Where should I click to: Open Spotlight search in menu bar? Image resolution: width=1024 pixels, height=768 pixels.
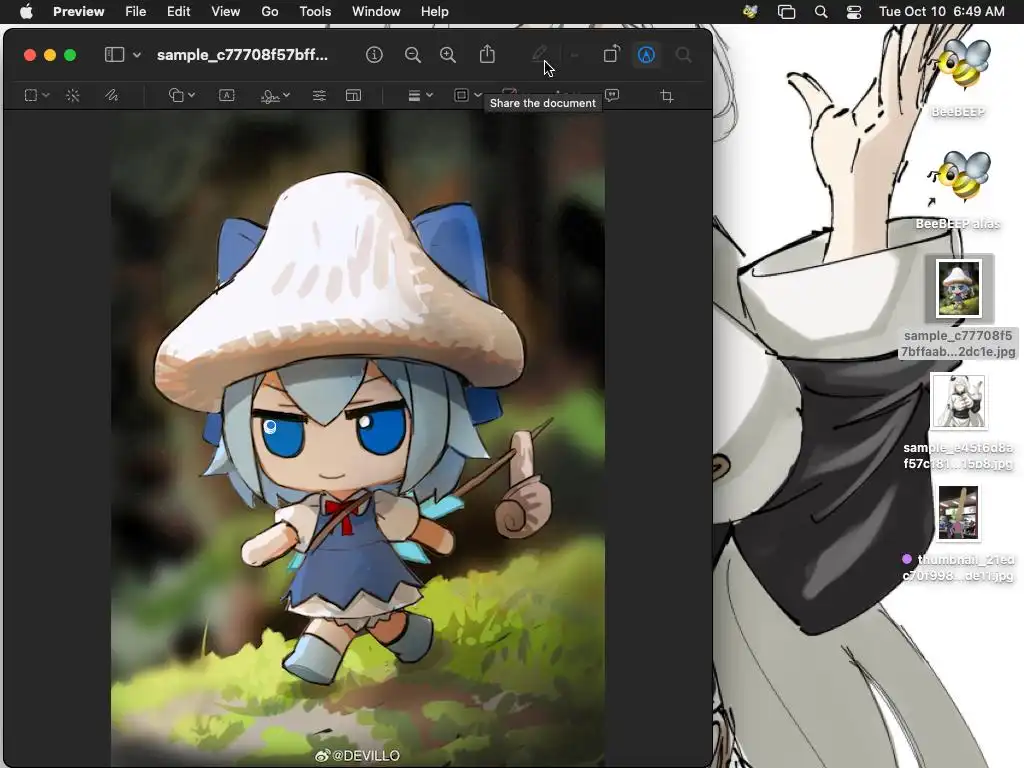pos(821,12)
